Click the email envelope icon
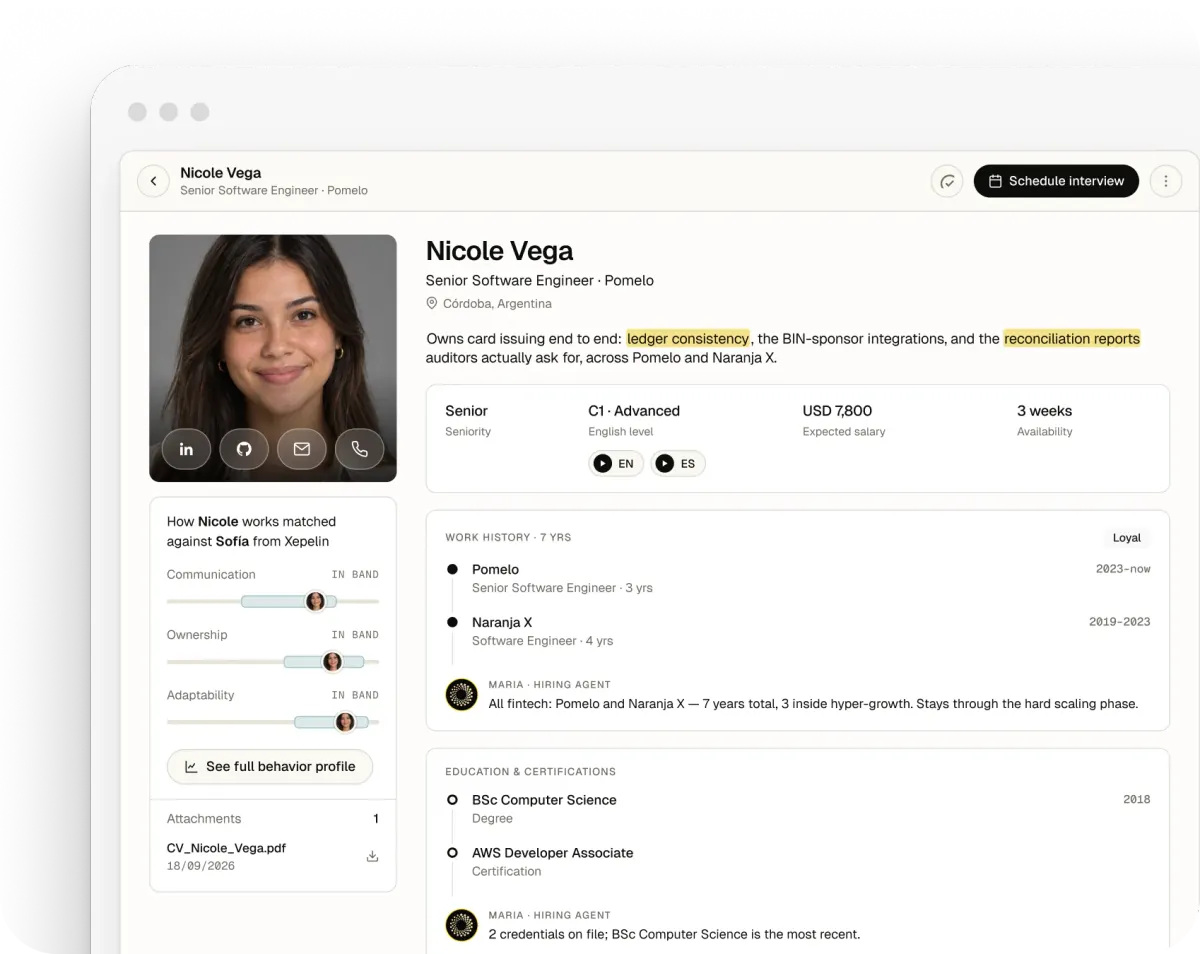This screenshot has width=1200, height=954. point(302,449)
